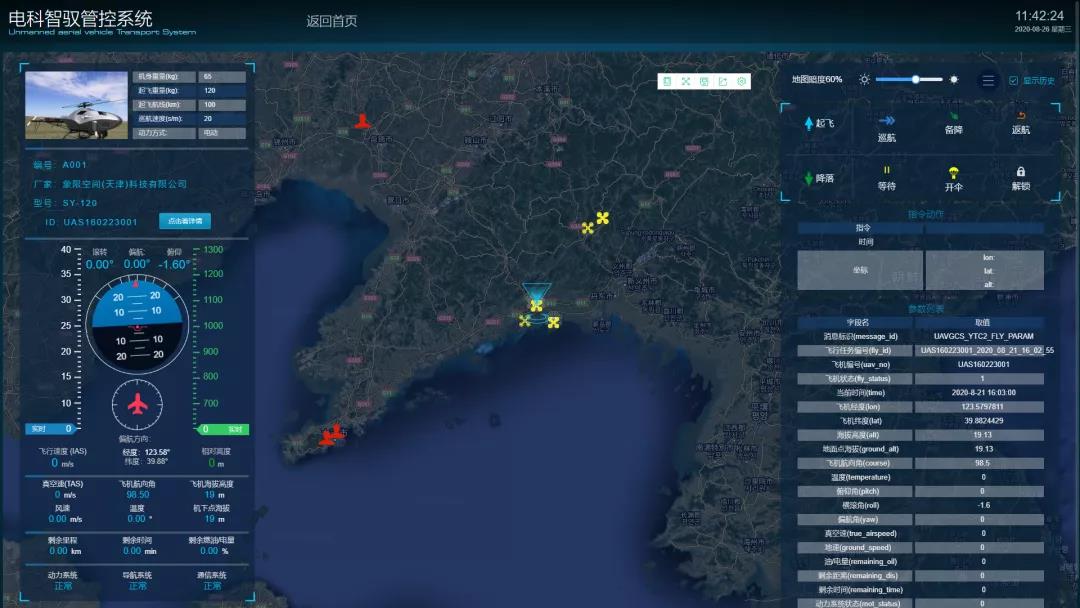1080x608 pixels.
Task: Click the red aircraft marker at top of map
Action: 362,121
